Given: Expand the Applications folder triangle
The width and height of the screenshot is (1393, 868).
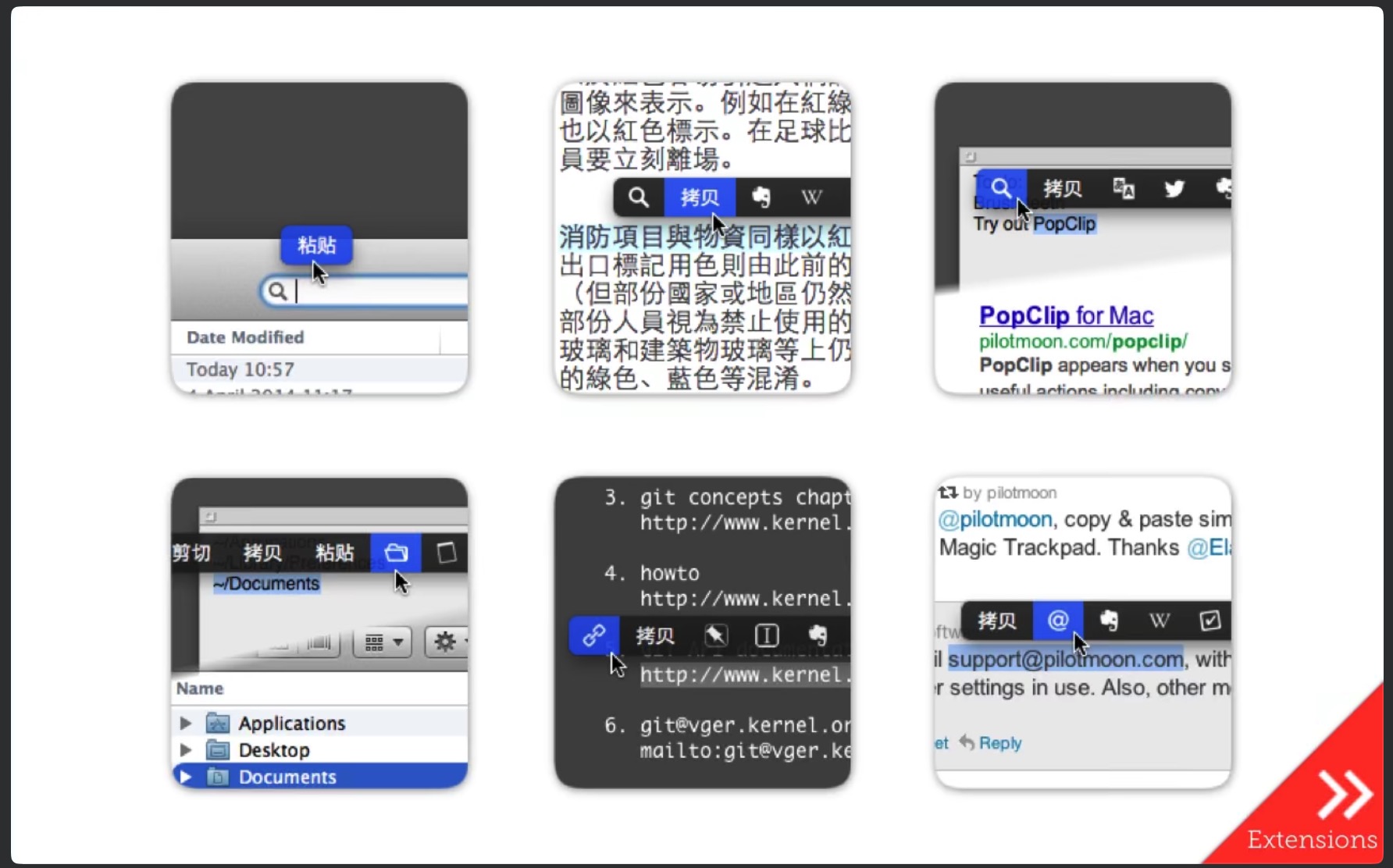Looking at the screenshot, I should (186, 723).
